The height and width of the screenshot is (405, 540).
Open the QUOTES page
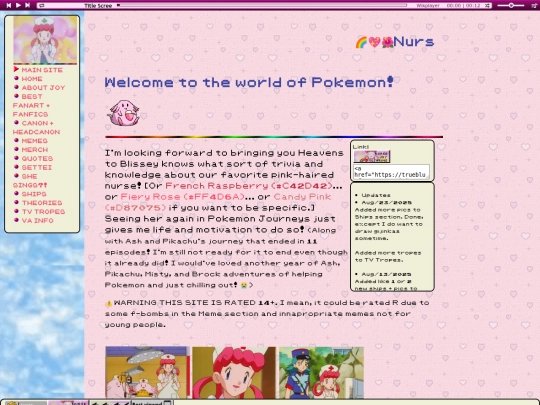[37, 159]
